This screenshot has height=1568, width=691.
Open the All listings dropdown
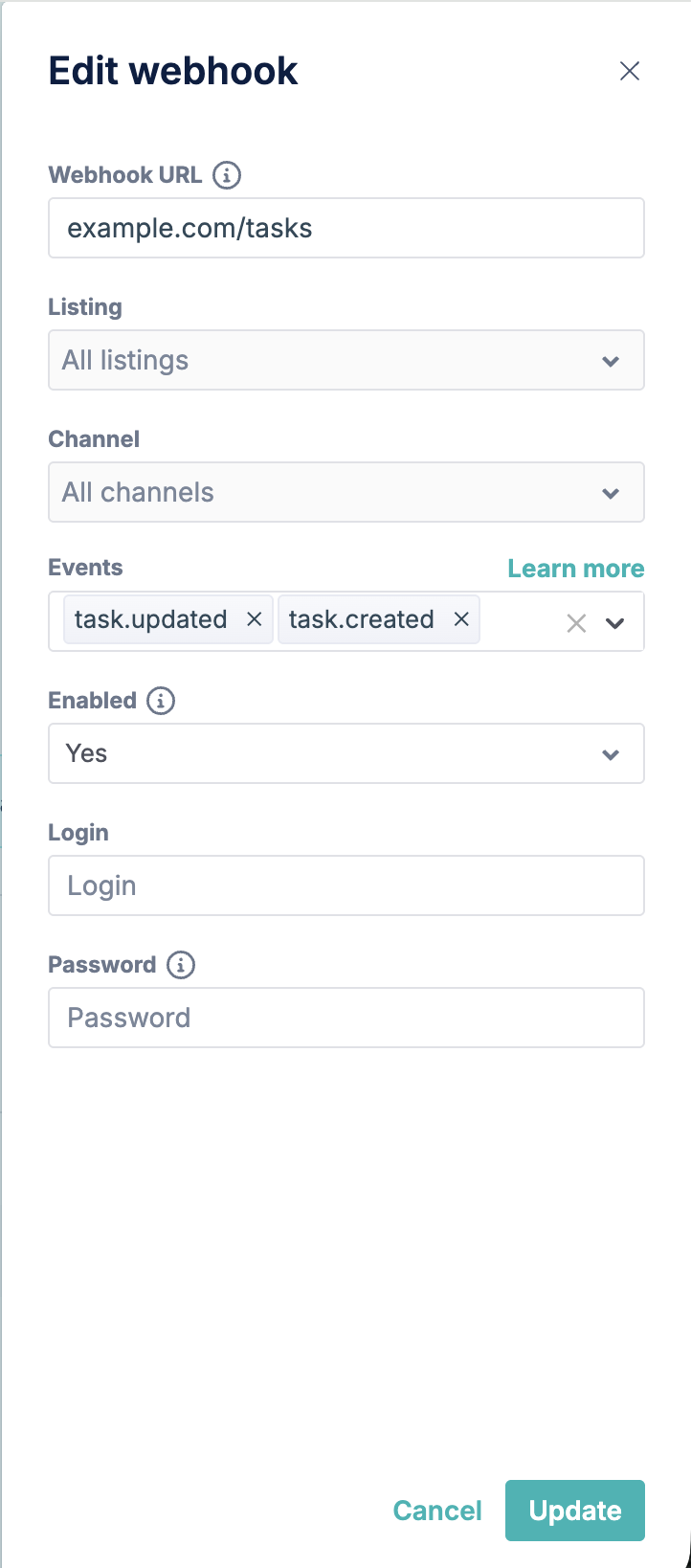(x=346, y=360)
